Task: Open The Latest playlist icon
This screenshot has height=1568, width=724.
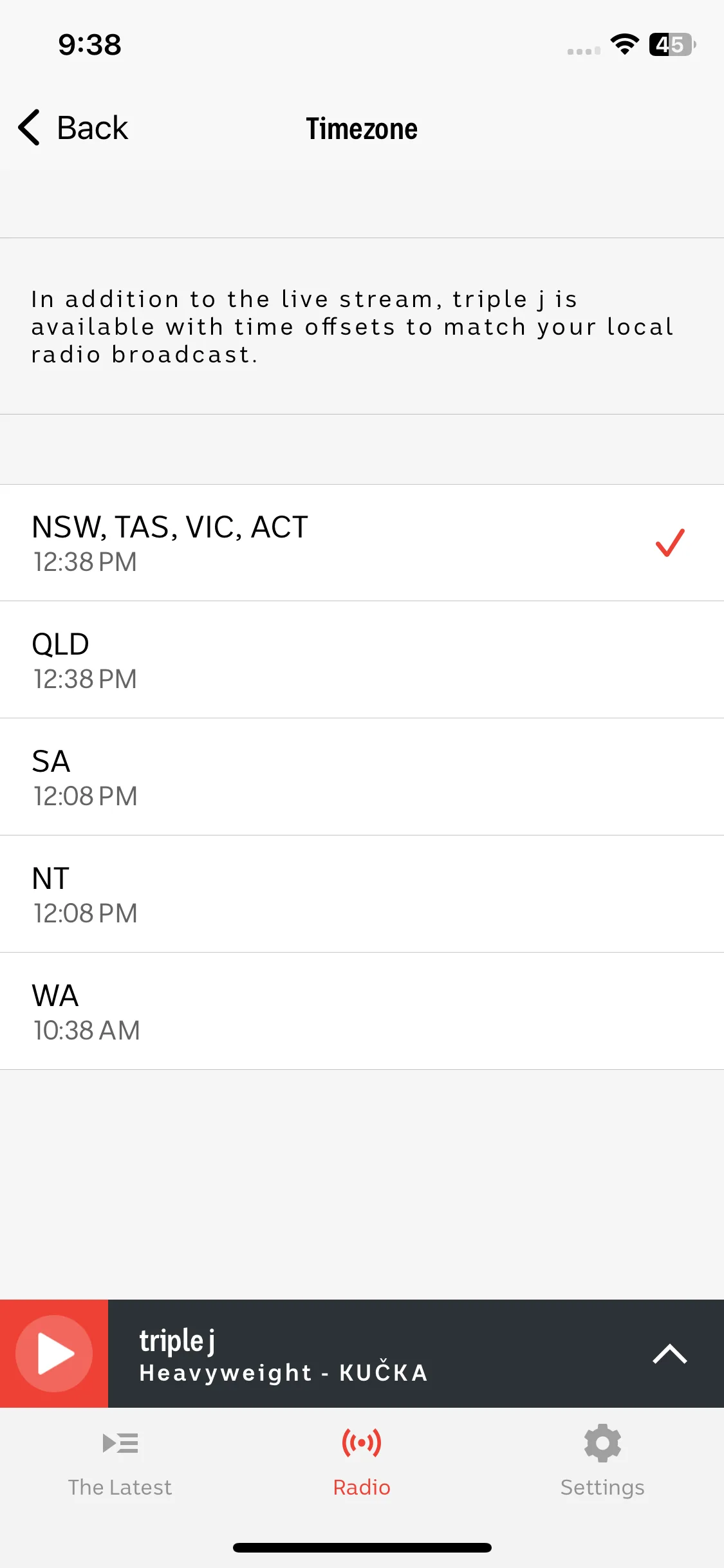Action: [x=120, y=1444]
